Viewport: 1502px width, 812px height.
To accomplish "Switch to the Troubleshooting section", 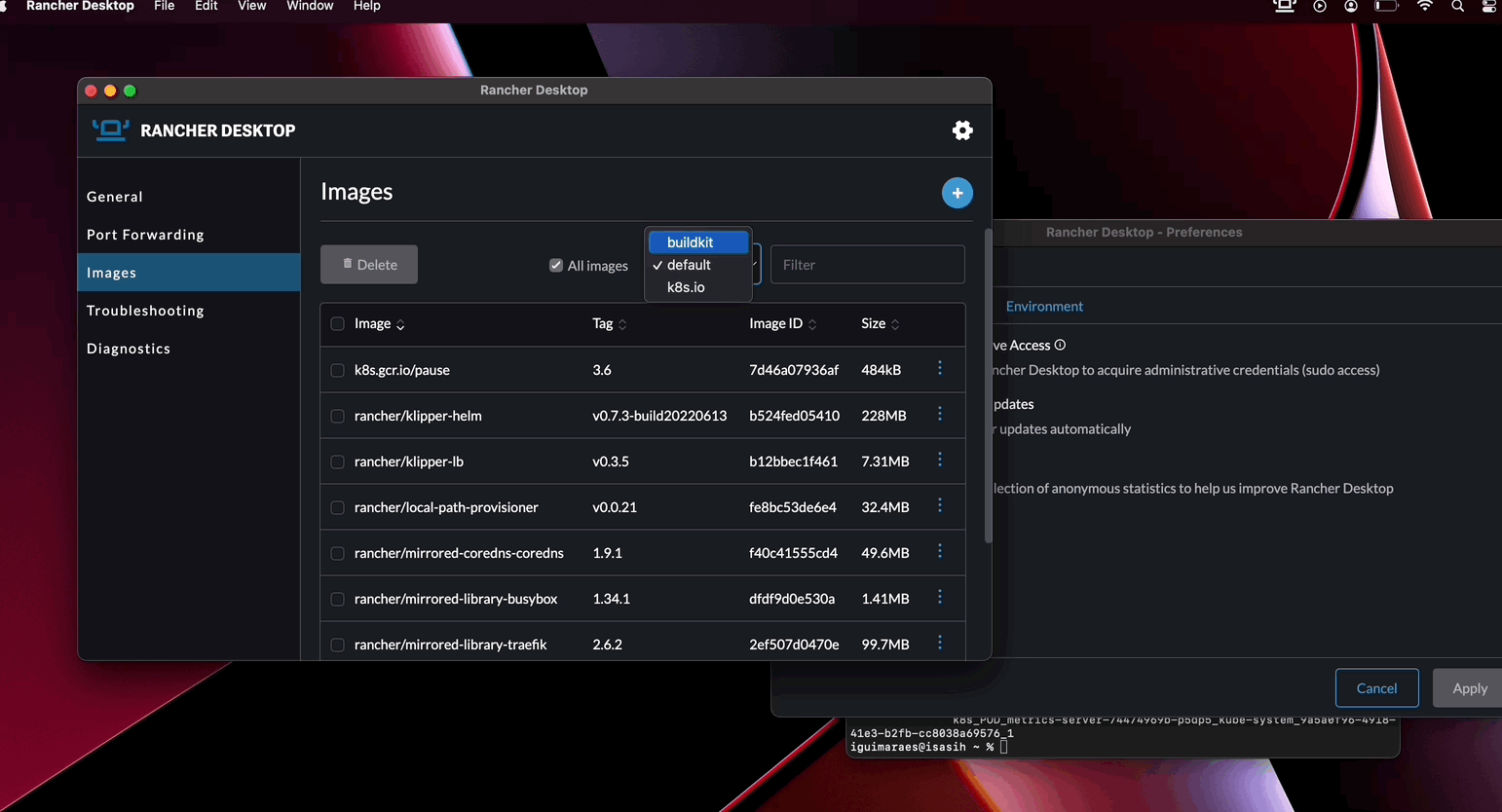I will tap(144, 310).
